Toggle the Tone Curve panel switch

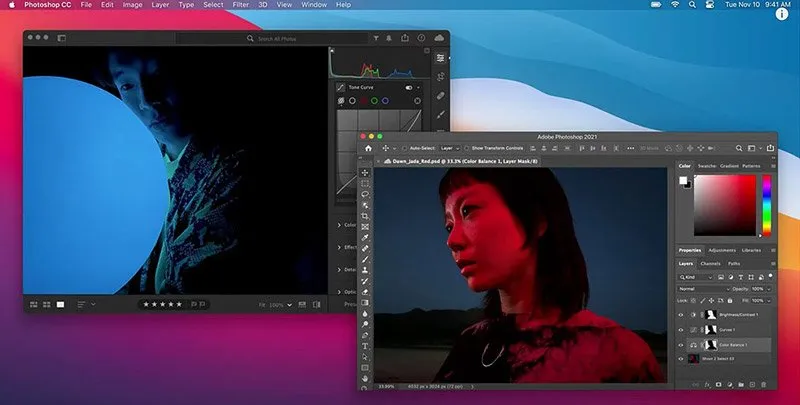pyautogui.click(x=410, y=87)
